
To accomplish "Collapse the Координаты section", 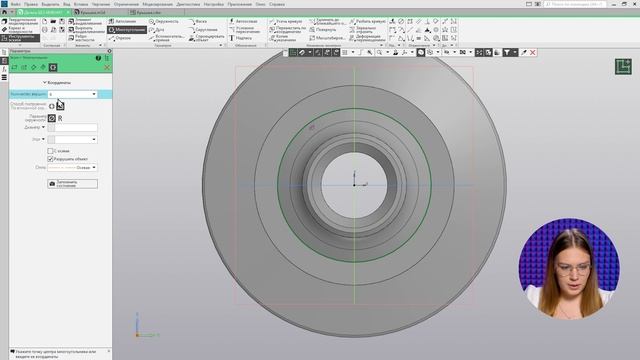I will tap(57, 82).
